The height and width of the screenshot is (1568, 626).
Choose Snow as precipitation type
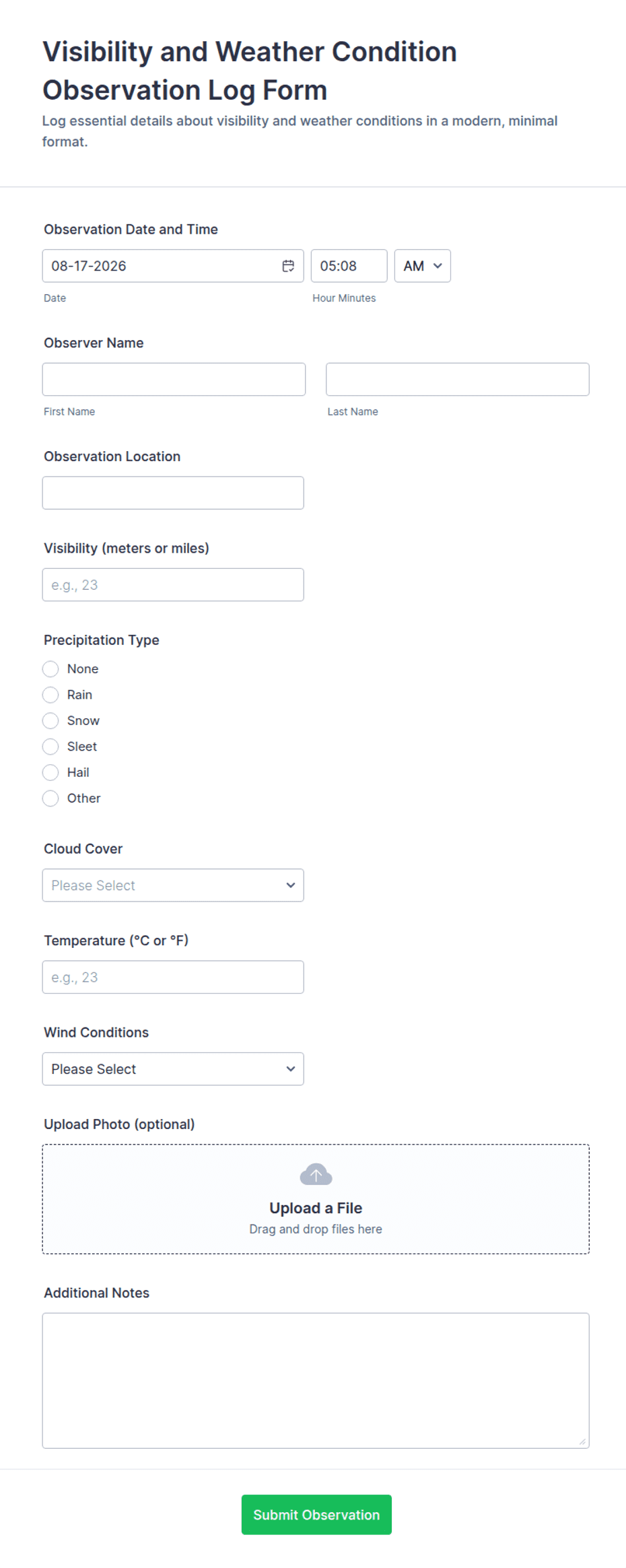point(50,720)
